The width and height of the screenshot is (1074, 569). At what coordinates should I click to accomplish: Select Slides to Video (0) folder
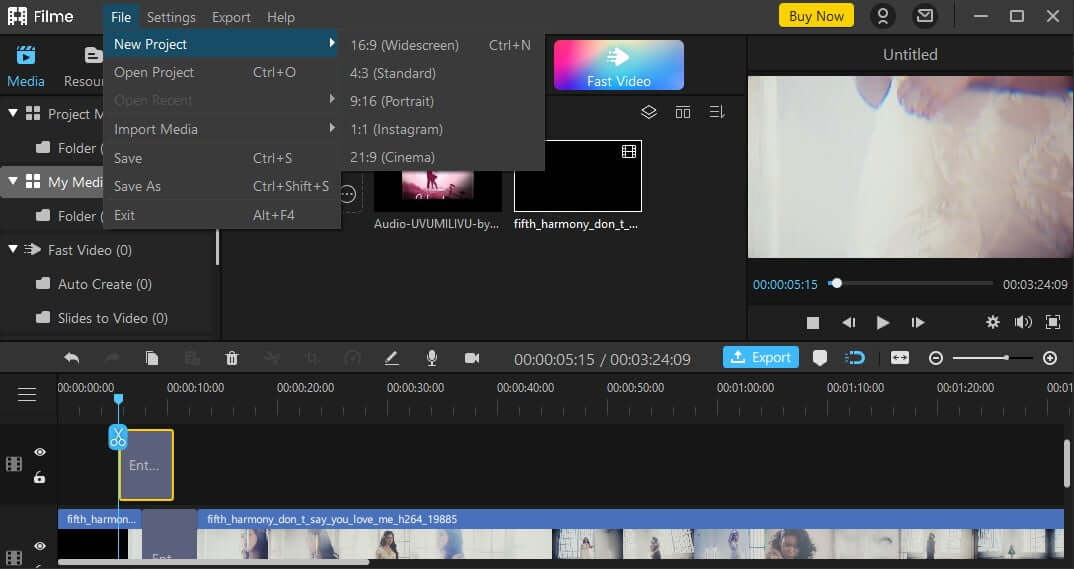click(x=112, y=318)
